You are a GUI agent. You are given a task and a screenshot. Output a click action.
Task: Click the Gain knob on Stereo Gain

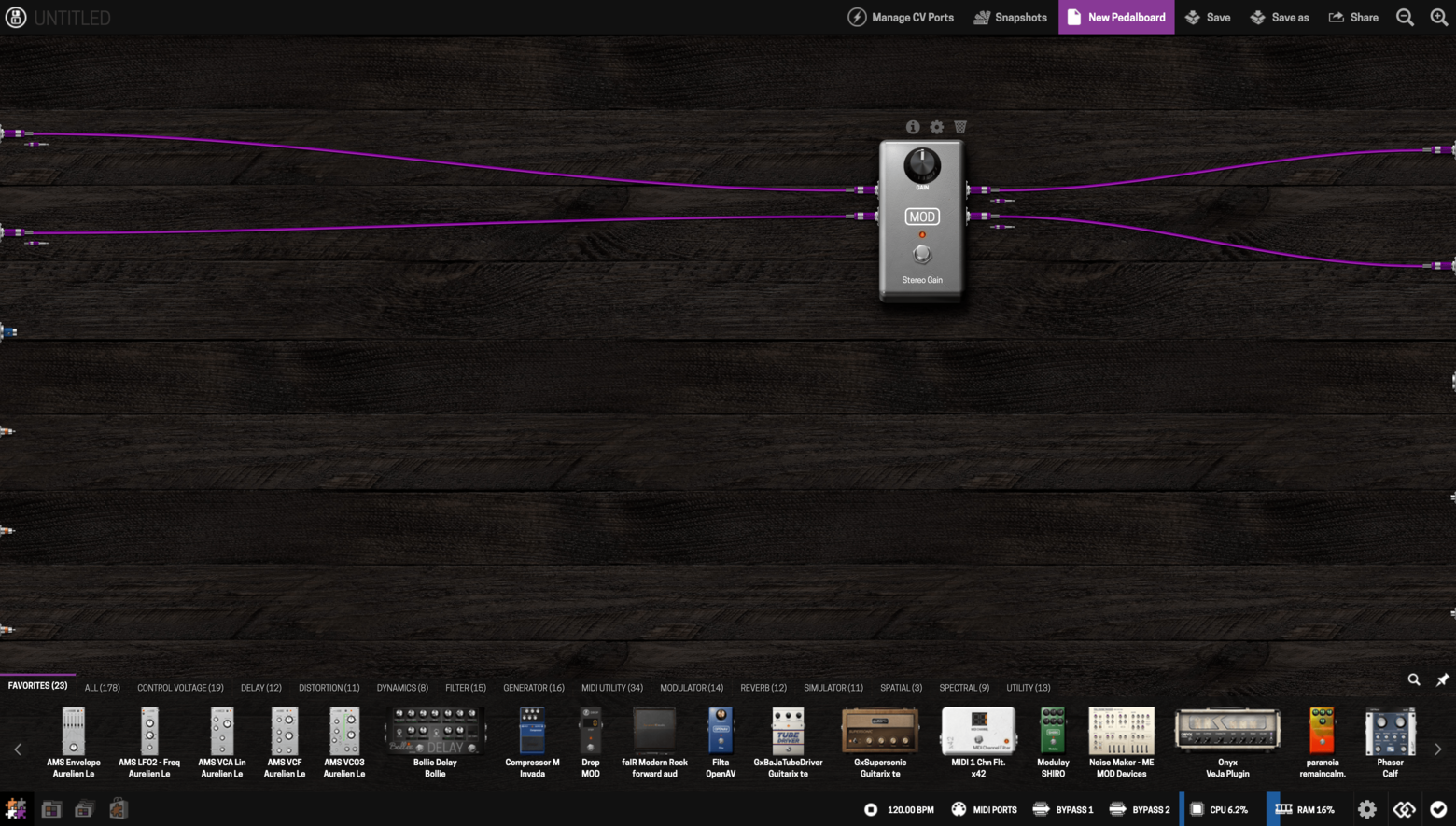922,165
